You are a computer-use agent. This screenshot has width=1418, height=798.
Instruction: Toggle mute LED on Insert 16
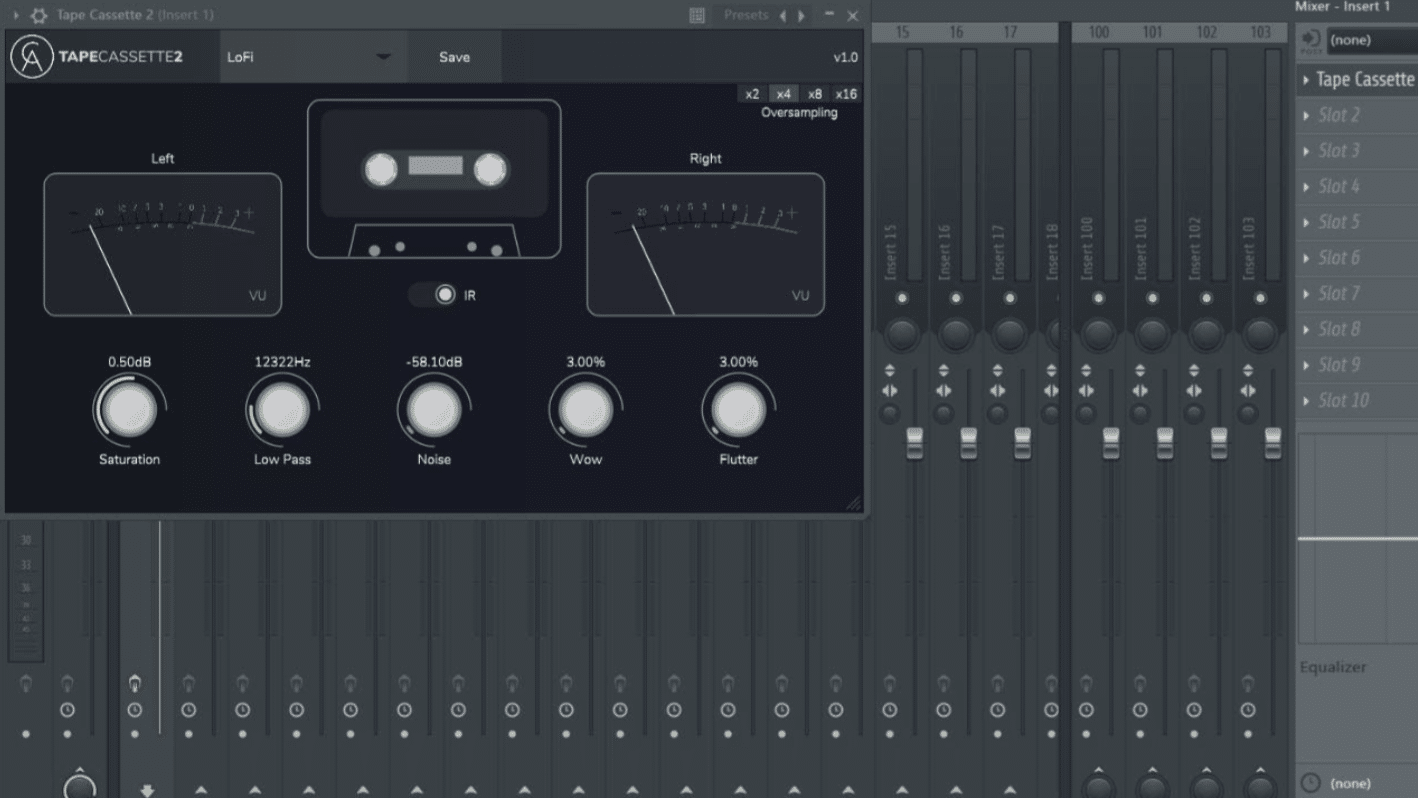(x=956, y=298)
